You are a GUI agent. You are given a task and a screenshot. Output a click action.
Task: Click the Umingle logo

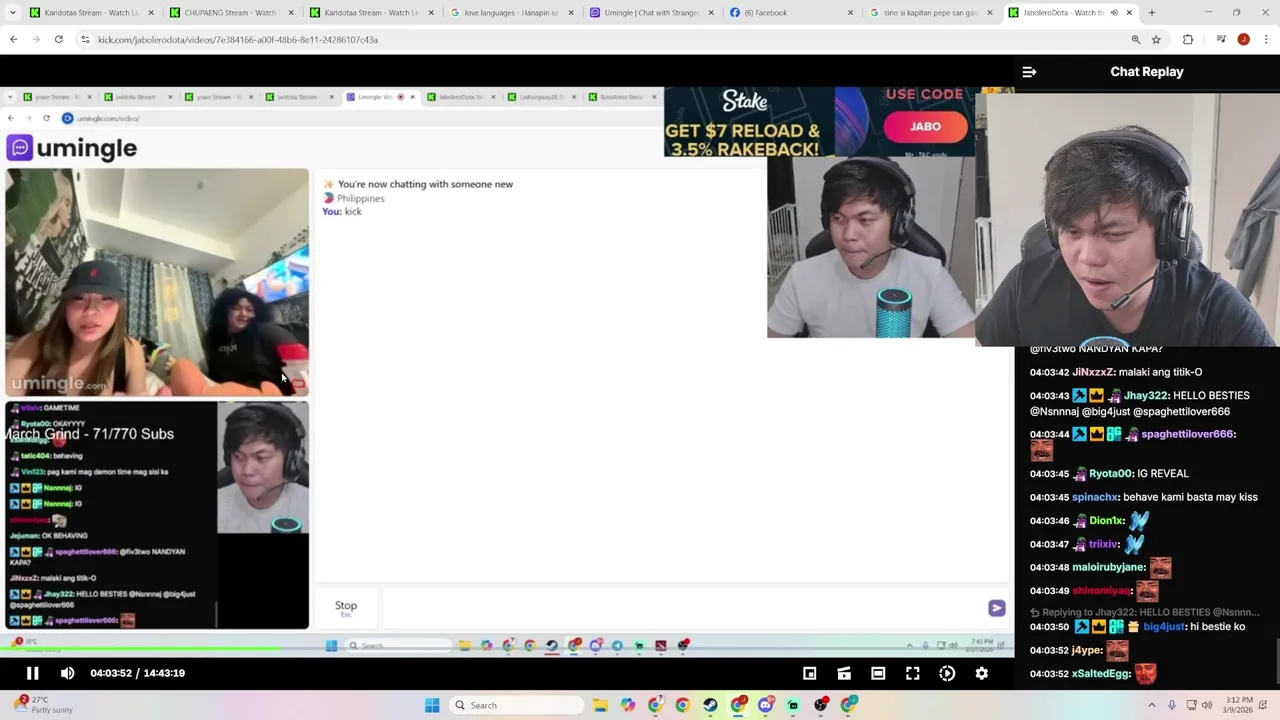tap(72, 148)
